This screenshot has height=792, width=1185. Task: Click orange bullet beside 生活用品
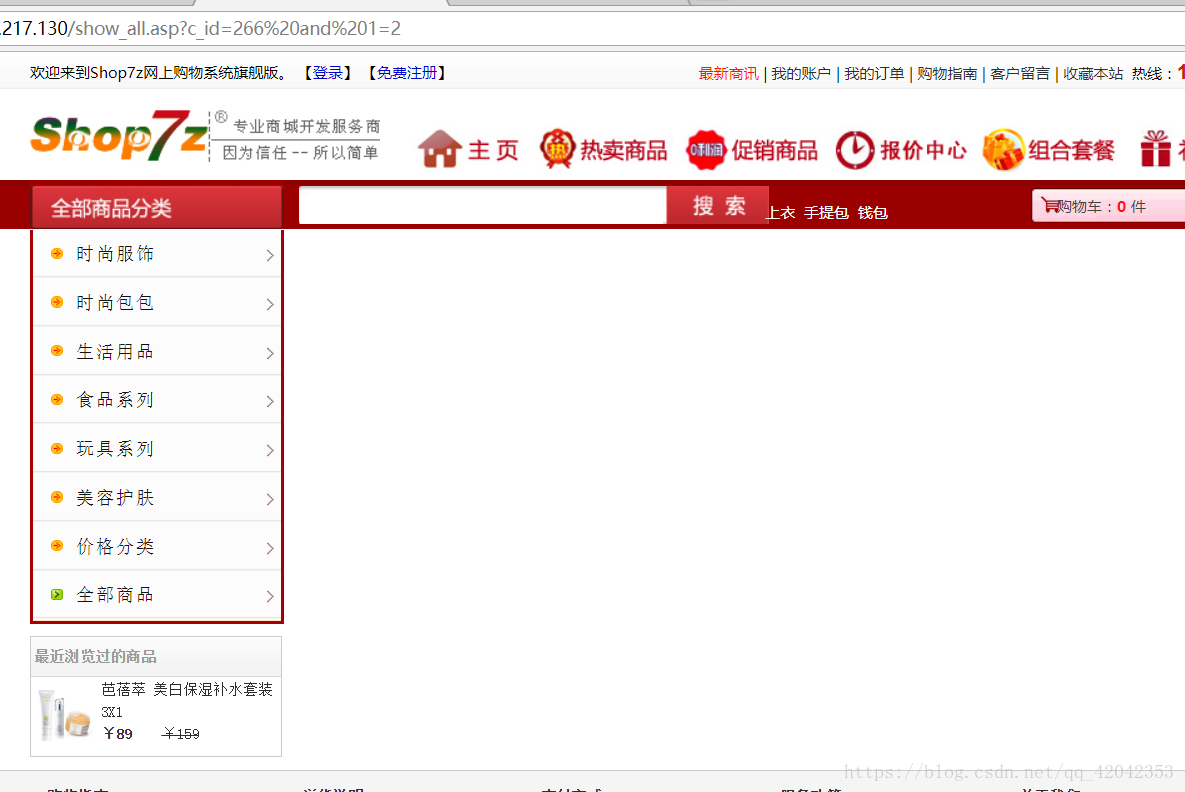[57, 351]
